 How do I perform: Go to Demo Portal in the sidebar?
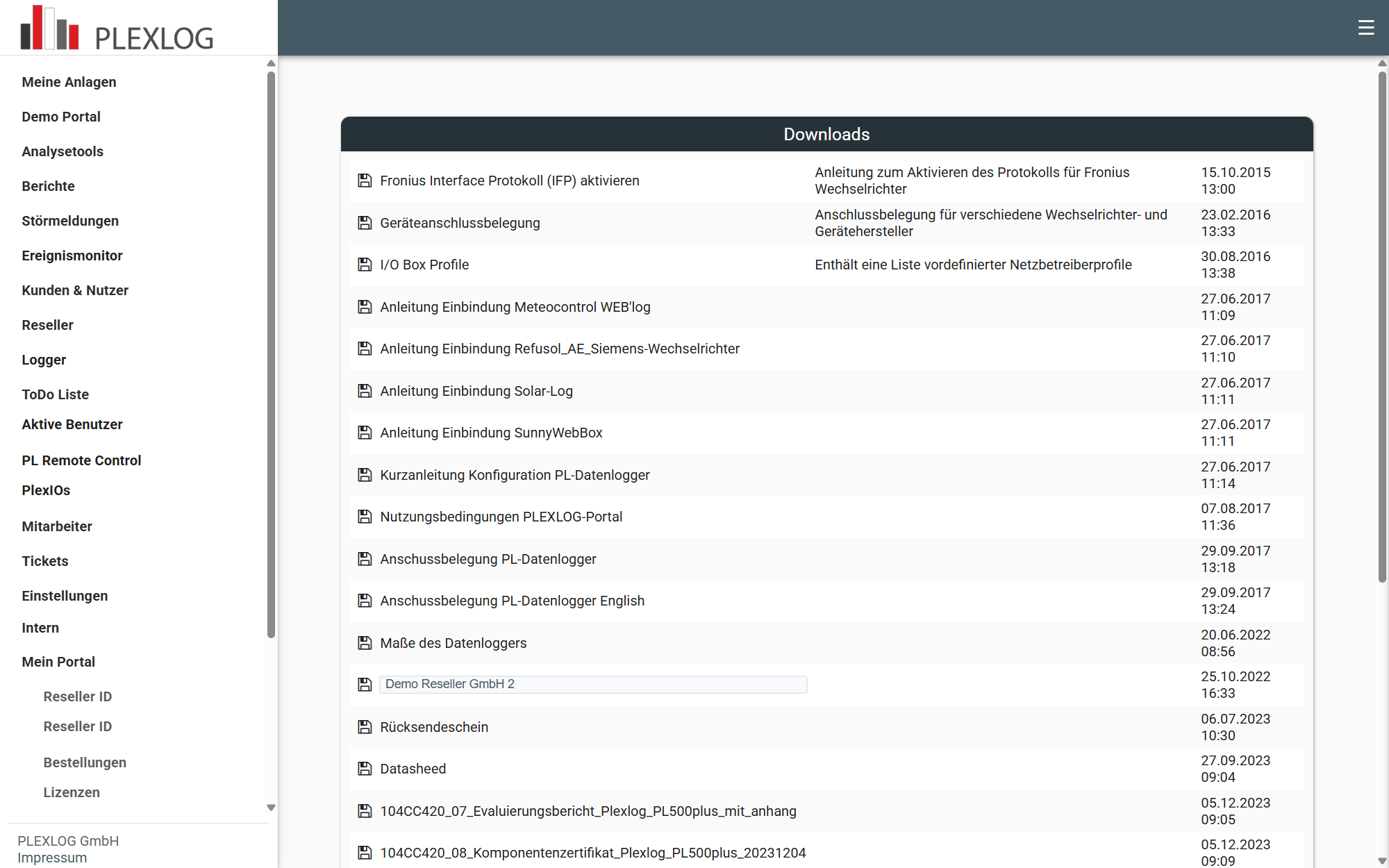point(61,117)
